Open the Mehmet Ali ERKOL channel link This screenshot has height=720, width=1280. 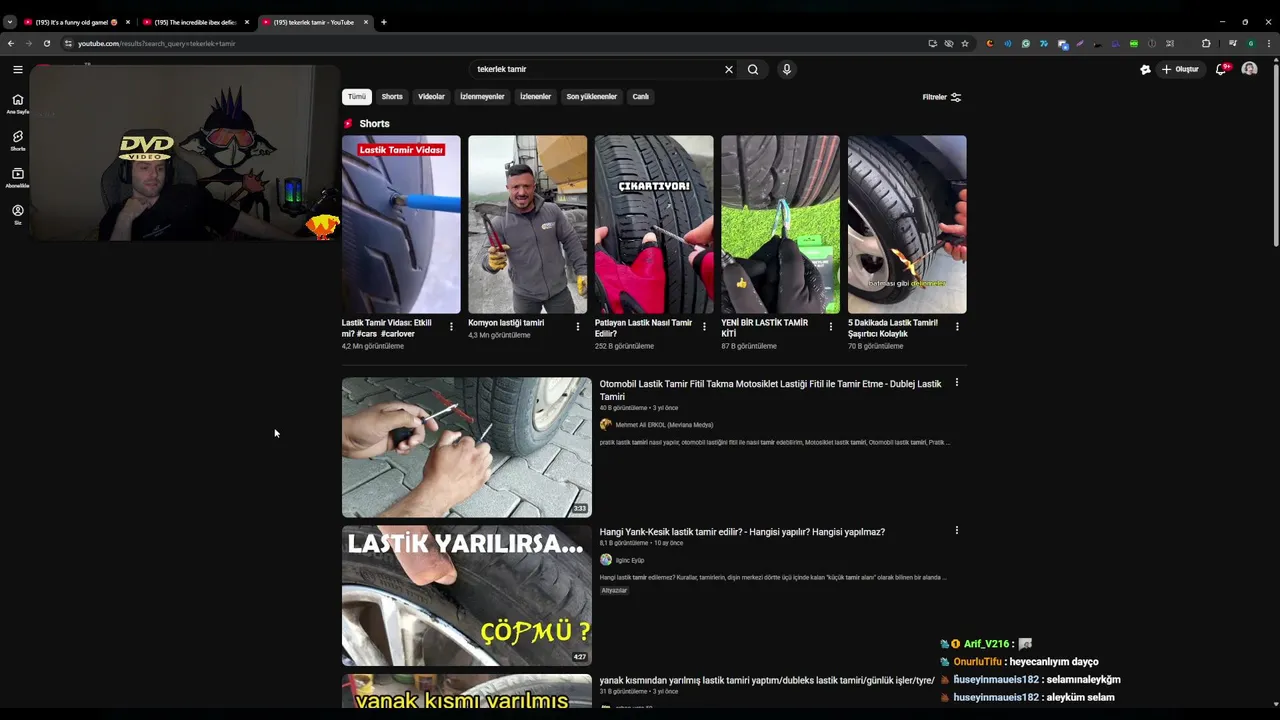[664, 425]
